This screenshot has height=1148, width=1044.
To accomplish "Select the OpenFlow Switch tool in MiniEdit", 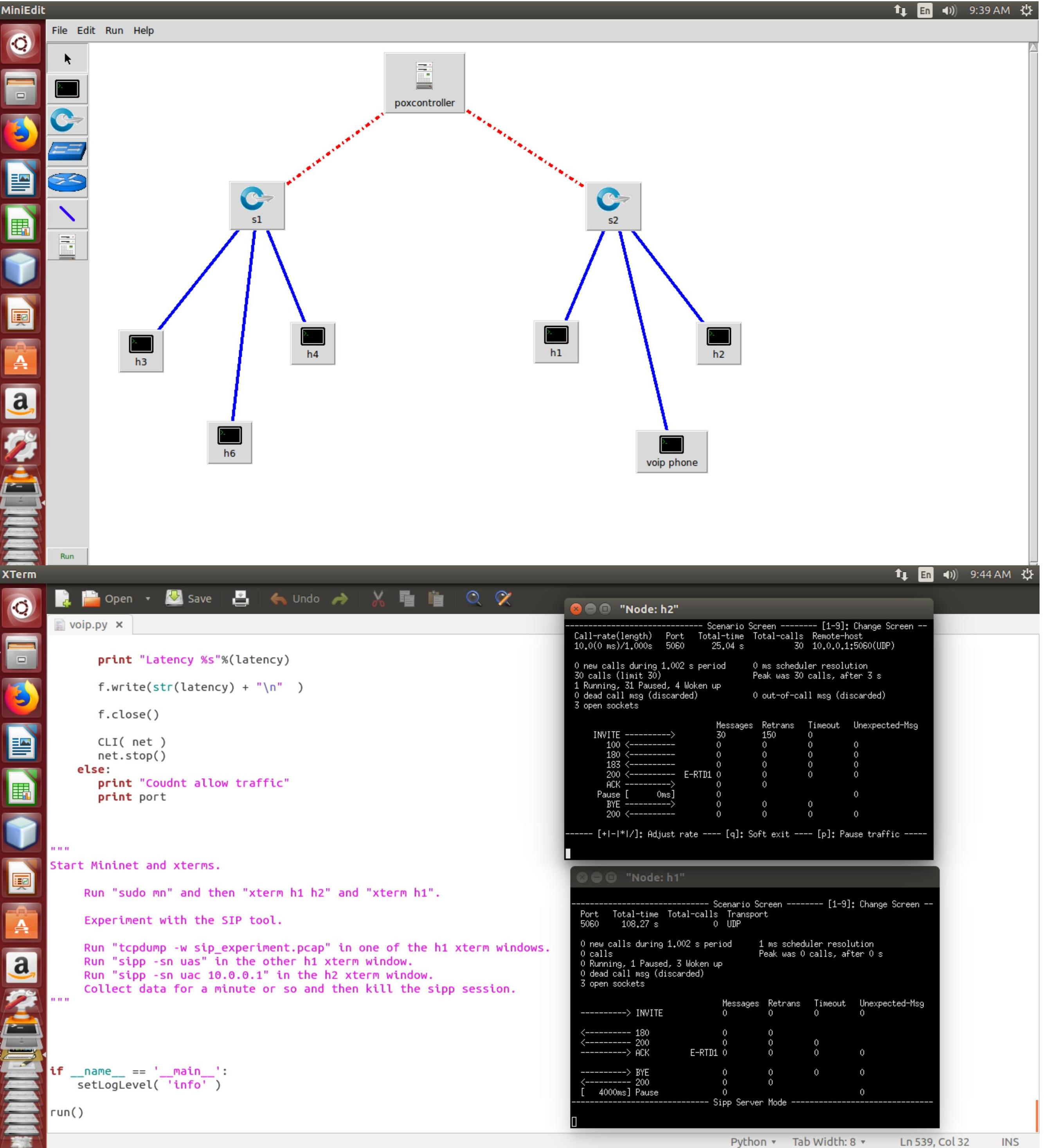I will pyautogui.click(x=67, y=120).
